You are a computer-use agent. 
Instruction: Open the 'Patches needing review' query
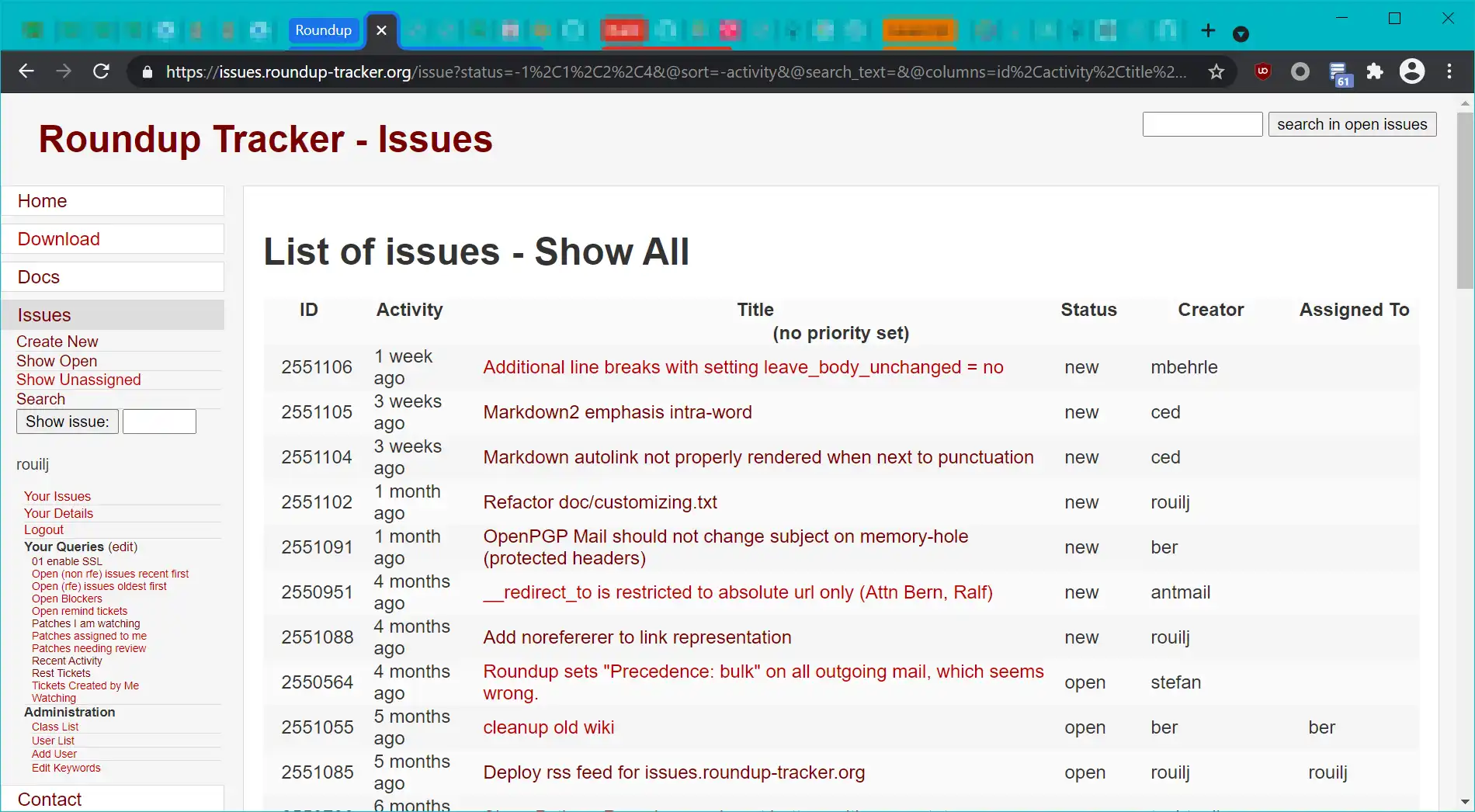(x=88, y=648)
